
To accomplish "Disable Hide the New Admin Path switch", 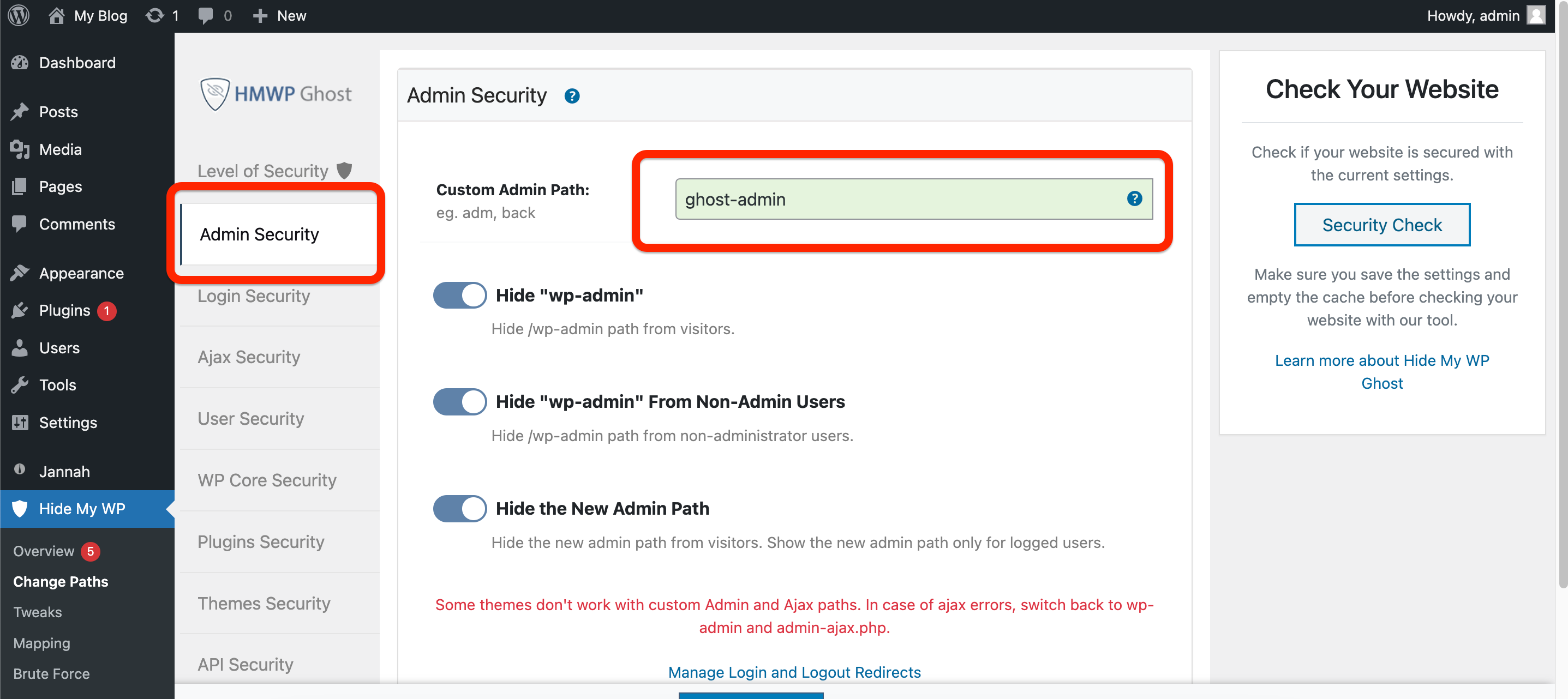I will click(x=459, y=509).
